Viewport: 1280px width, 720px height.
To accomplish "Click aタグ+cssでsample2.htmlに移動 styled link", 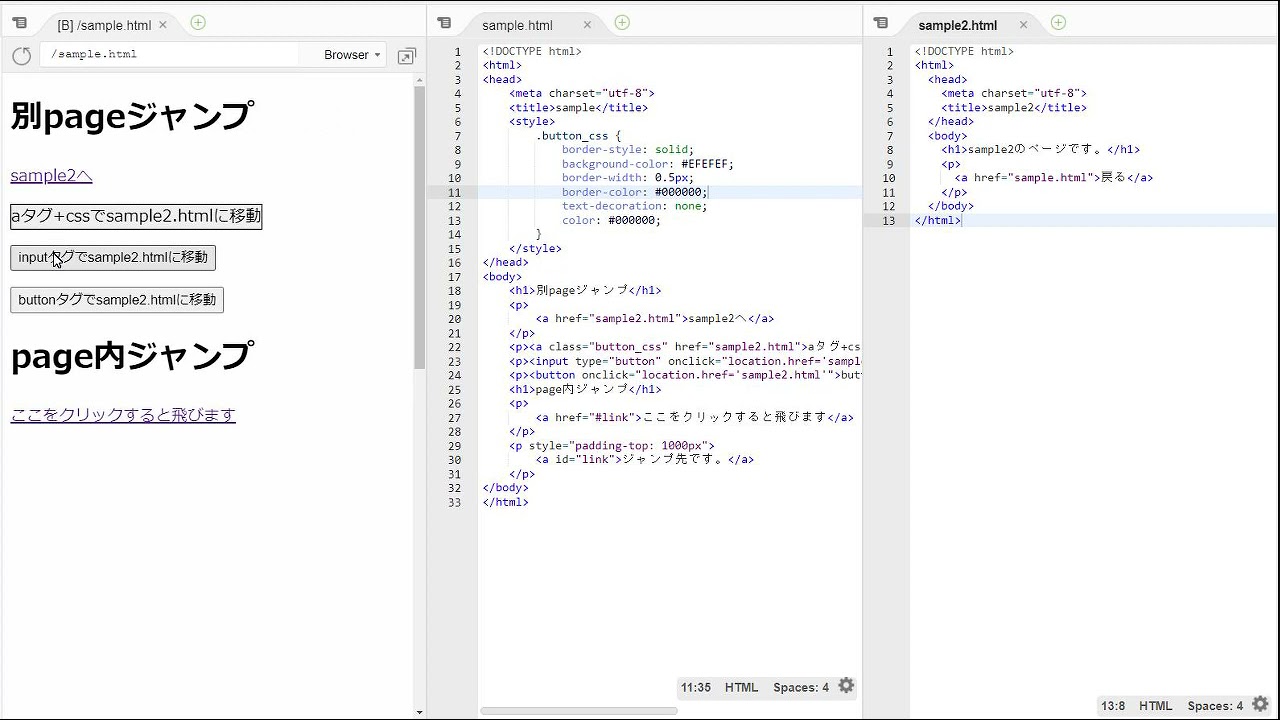I will tap(136, 216).
